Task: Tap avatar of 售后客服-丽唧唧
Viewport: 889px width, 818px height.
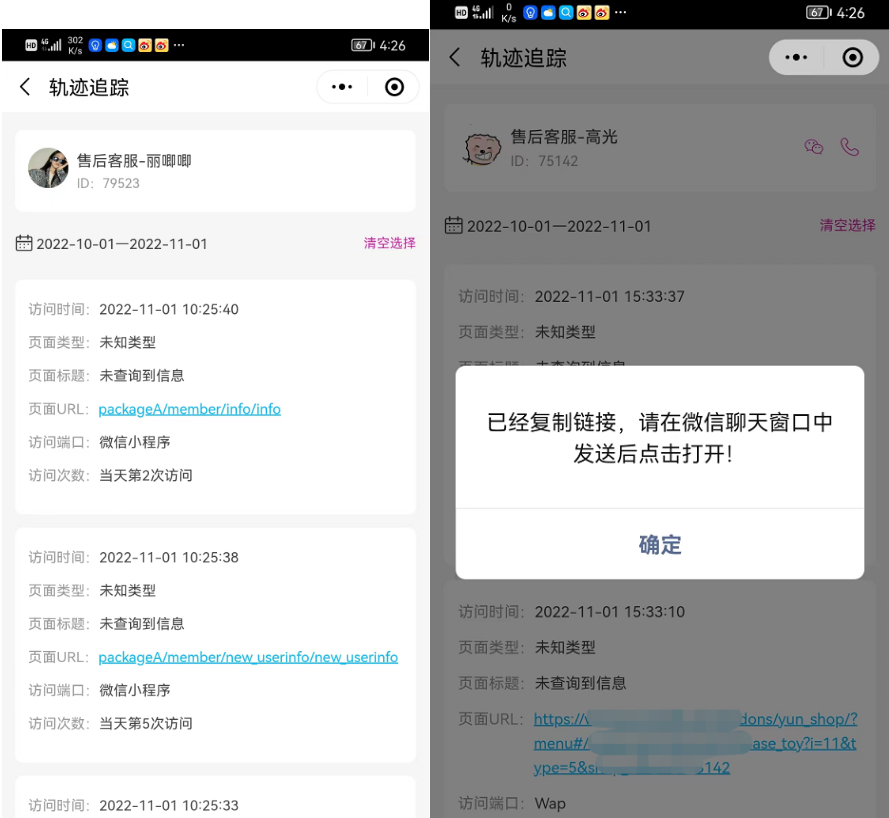Action: 48,169
